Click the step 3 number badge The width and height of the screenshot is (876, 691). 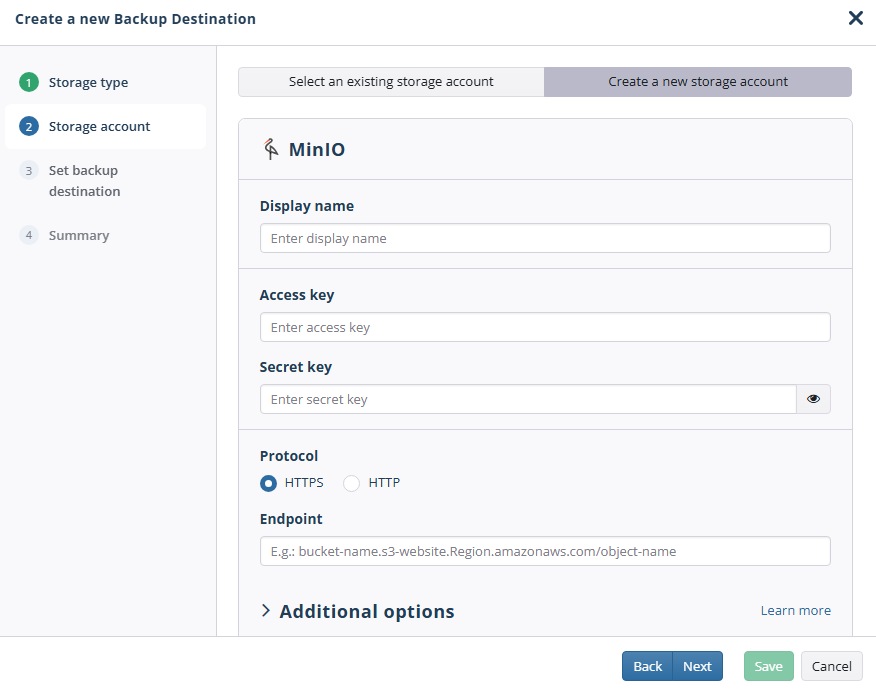29,170
